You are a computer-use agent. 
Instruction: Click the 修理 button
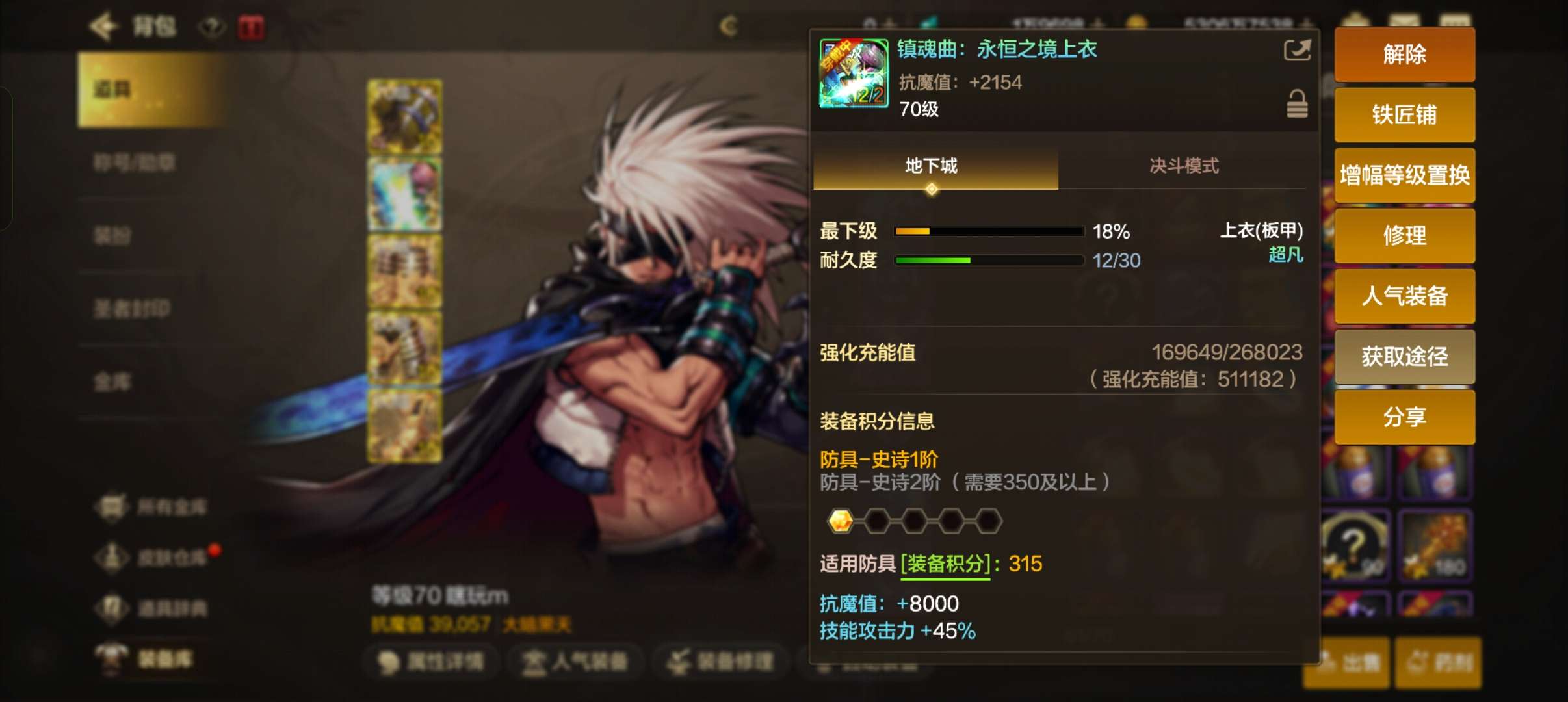tap(1404, 235)
